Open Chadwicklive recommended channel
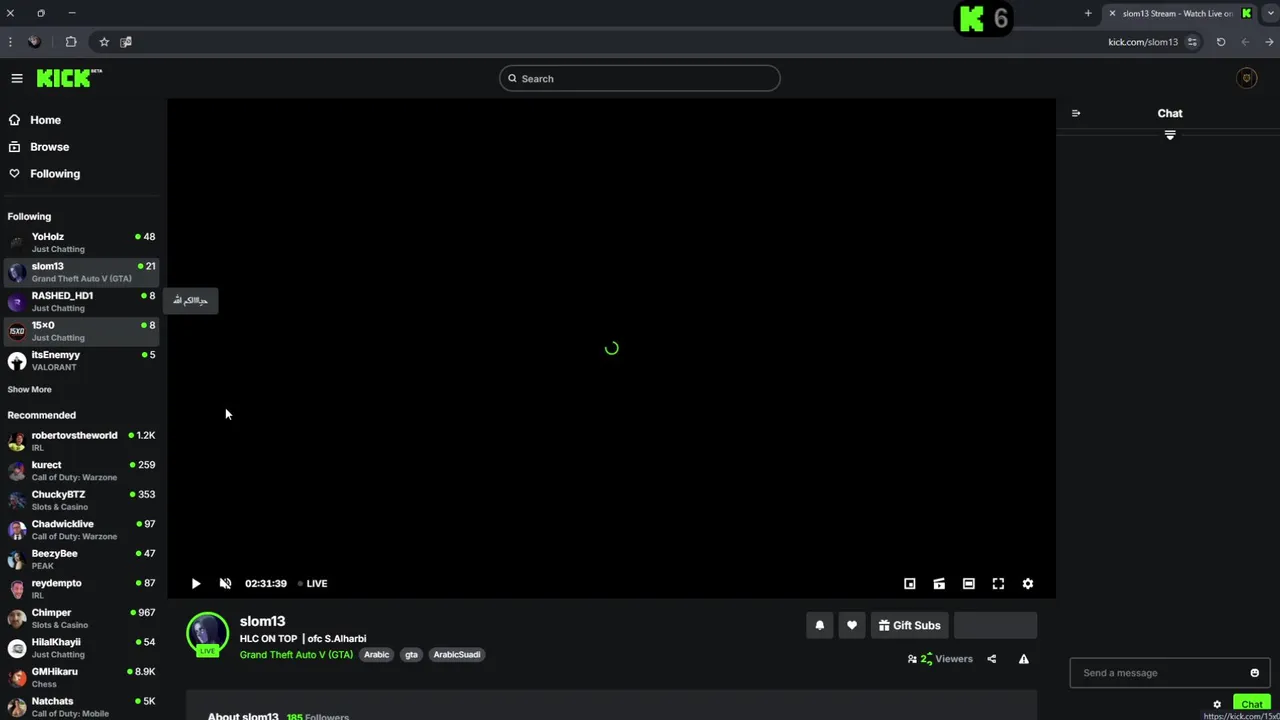The image size is (1280, 720). click(82, 529)
